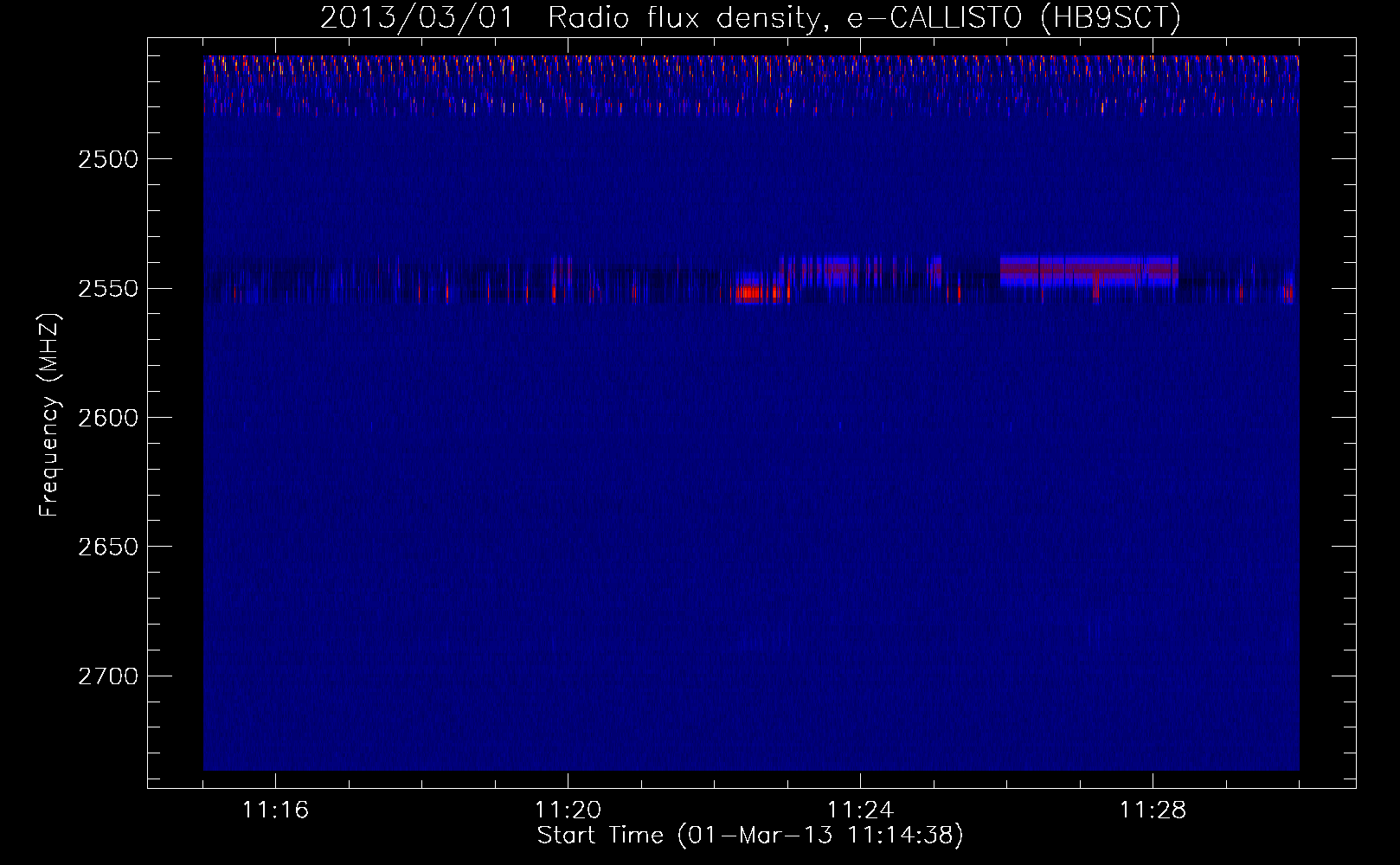The height and width of the screenshot is (865, 1400).
Task: Click the plot title with e-CALLISTO (HB9SCT)
Action: [x=750, y=17]
